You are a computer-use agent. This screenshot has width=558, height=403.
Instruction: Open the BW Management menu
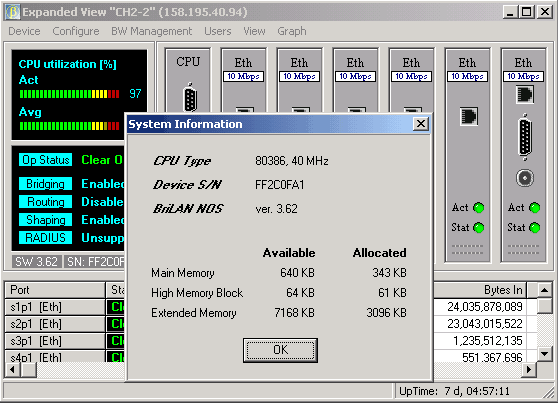[152, 31]
